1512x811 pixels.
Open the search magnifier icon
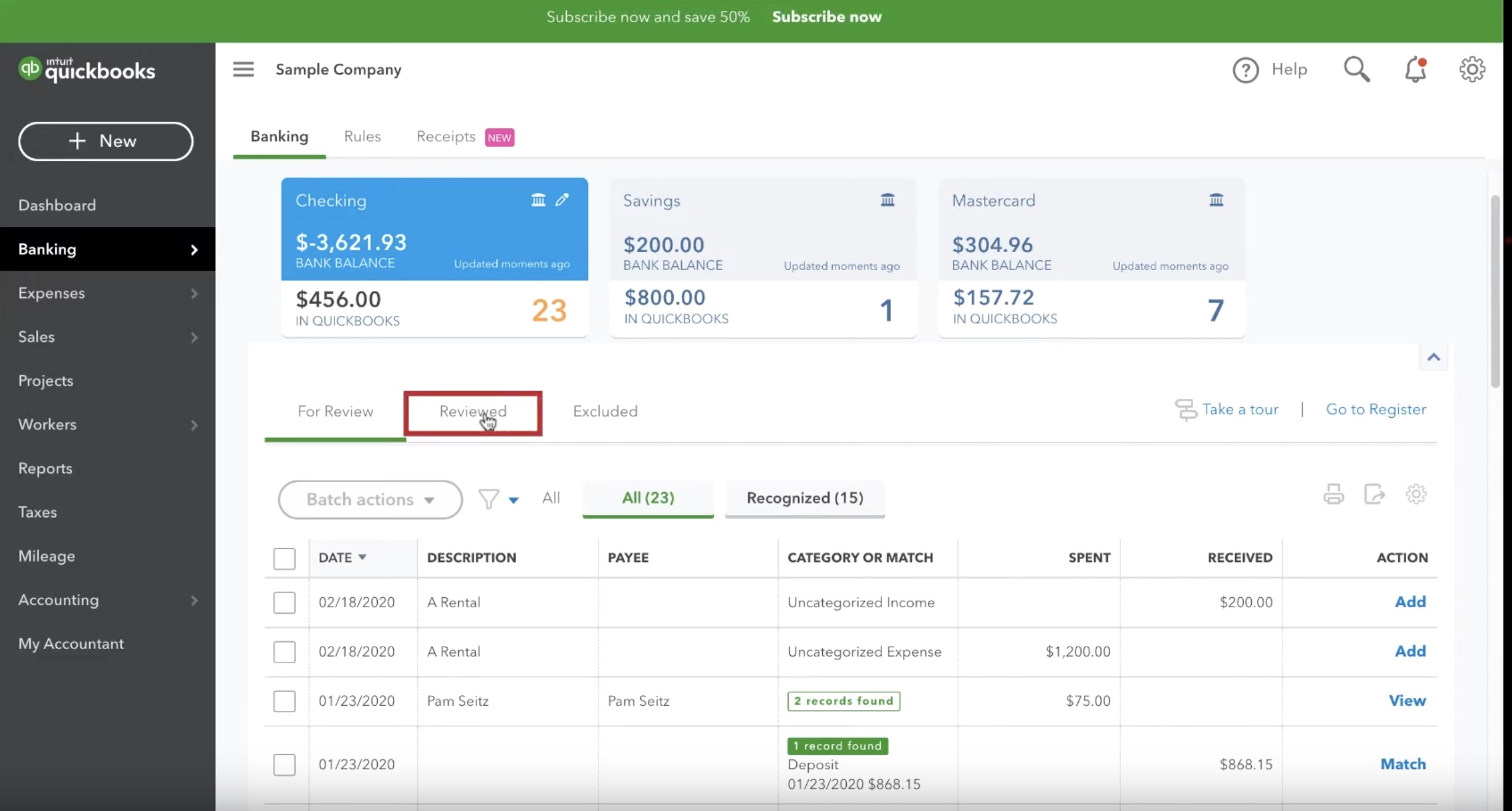(x=1356, y=69)
